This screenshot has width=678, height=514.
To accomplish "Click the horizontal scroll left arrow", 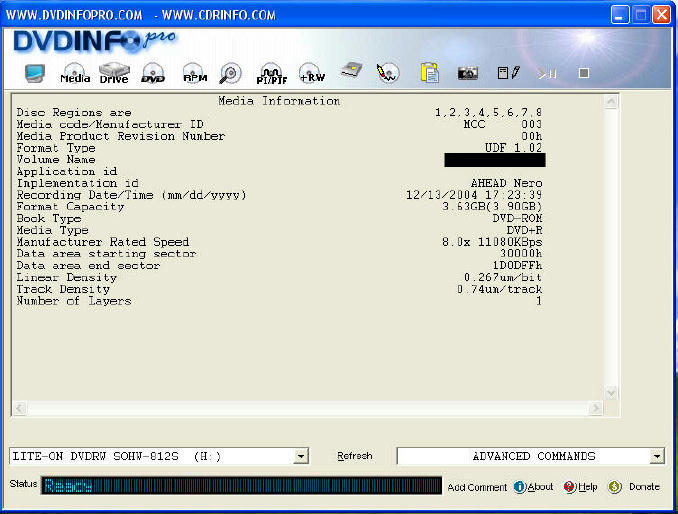I will click(20, 408).
